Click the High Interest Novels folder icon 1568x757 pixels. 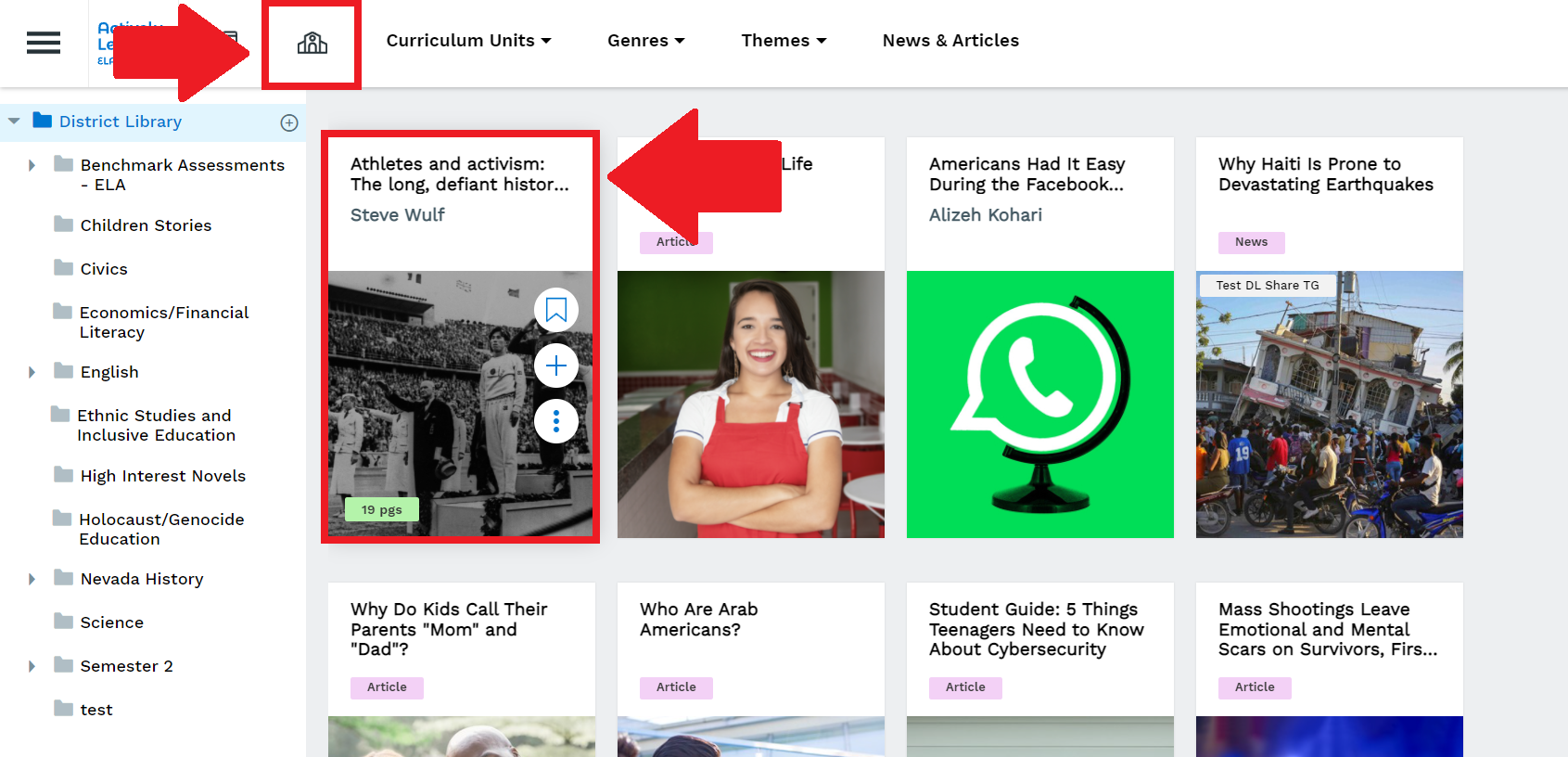click(63, 475)
